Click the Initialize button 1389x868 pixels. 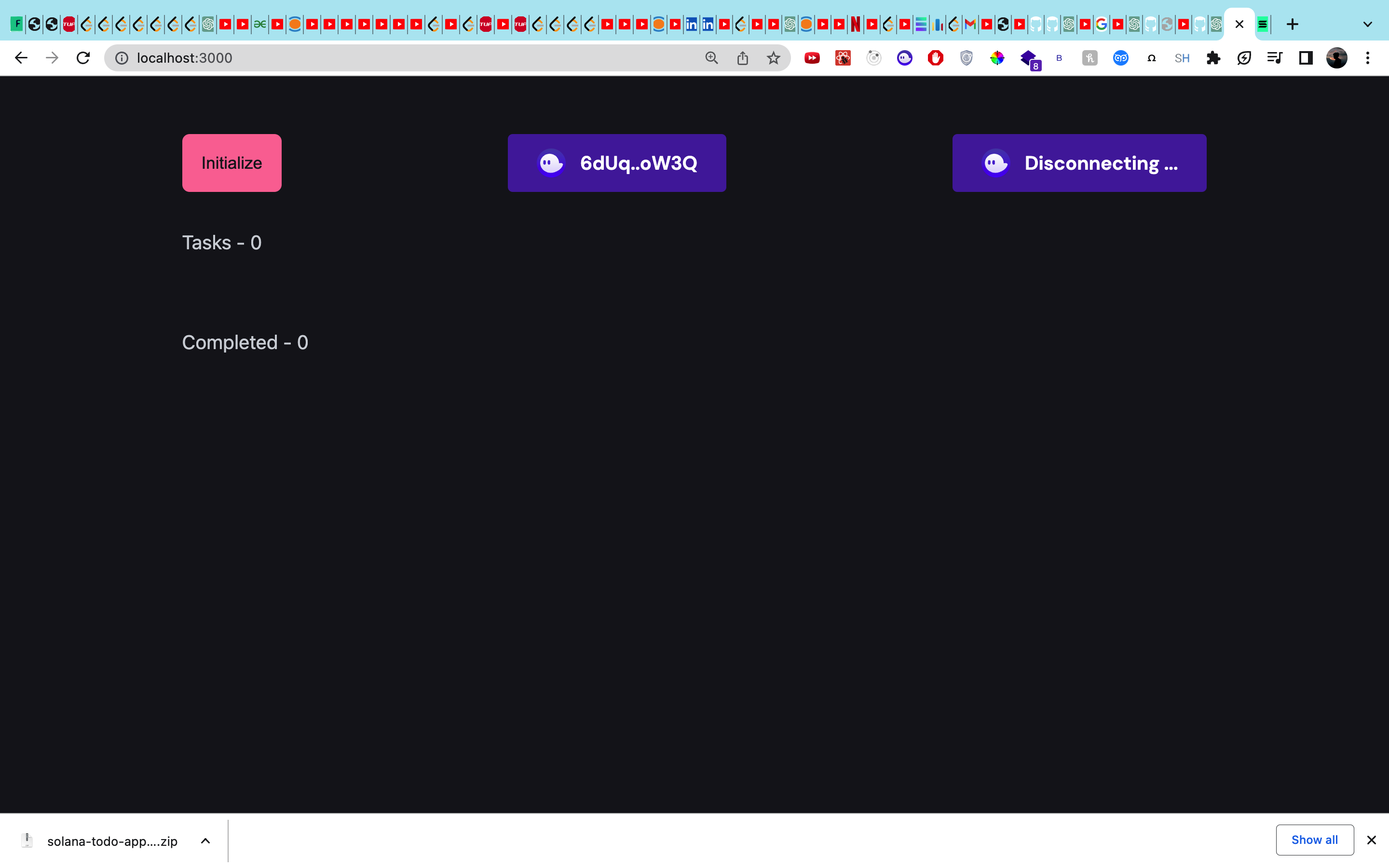tap(231, 163)
